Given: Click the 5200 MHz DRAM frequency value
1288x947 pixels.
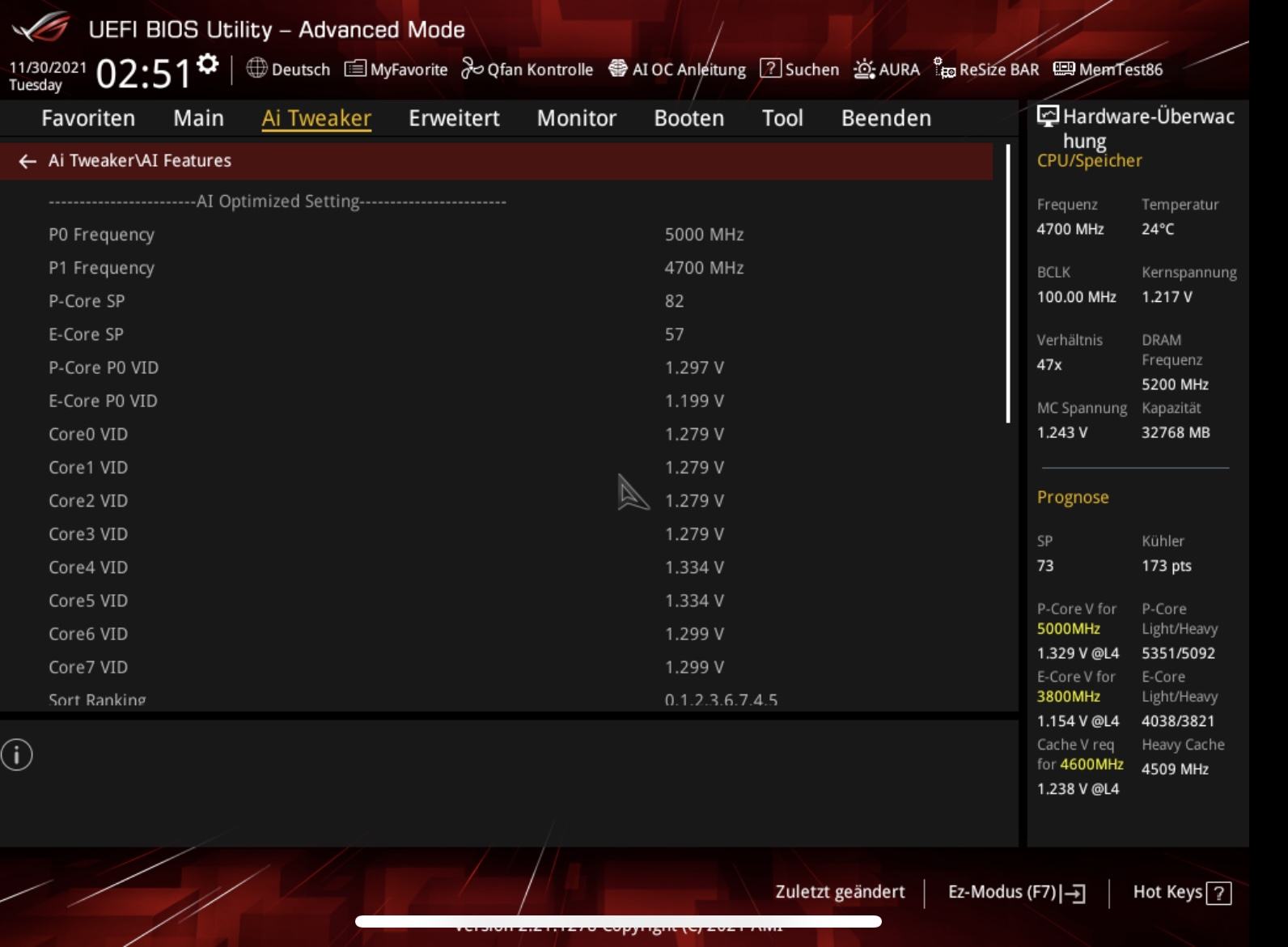Looking at the screenshot, I should coord(1175,384).
